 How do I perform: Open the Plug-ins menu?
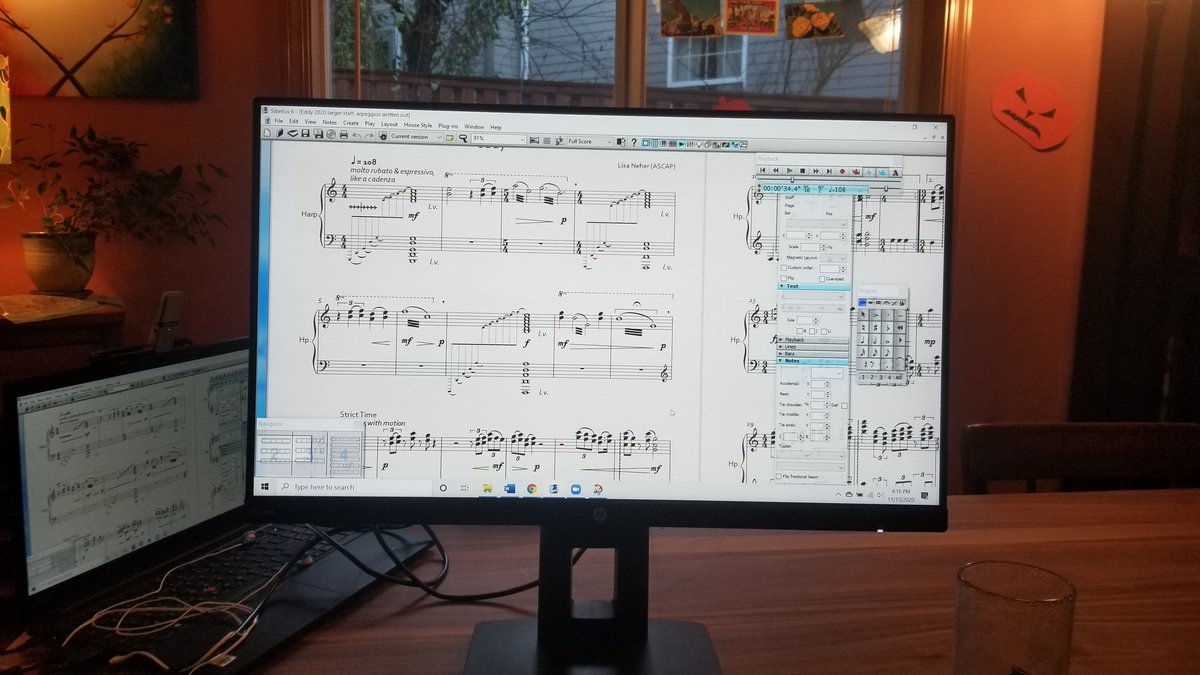point(449,124)
